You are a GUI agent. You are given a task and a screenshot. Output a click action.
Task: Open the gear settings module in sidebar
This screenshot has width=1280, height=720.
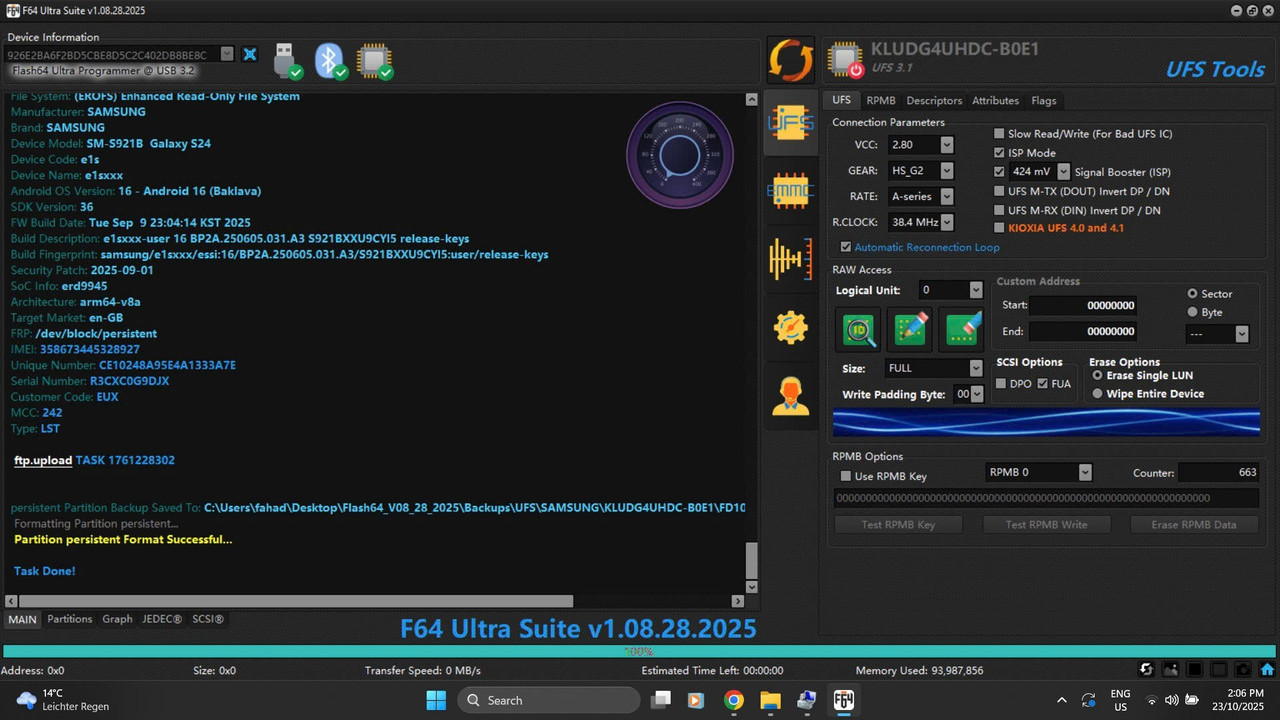(790, 327)
